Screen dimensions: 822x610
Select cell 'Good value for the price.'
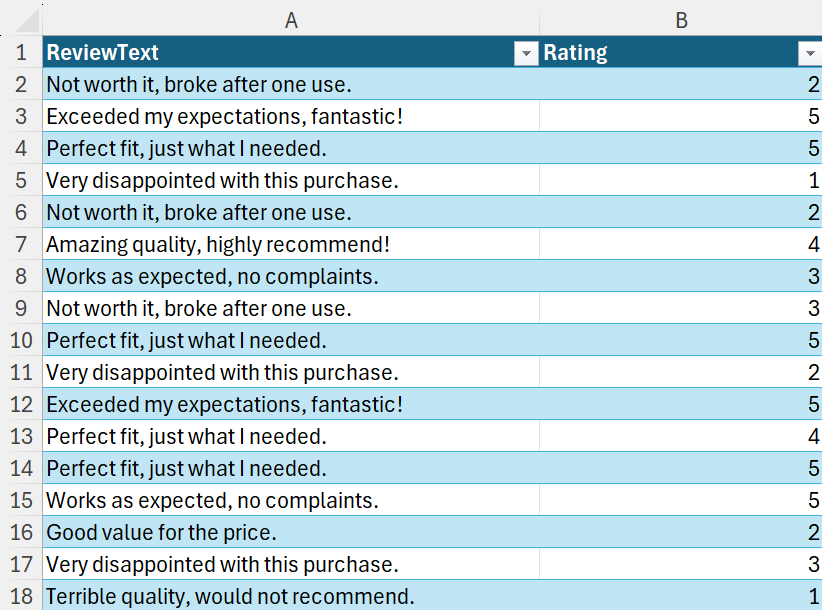coord(291,532)
